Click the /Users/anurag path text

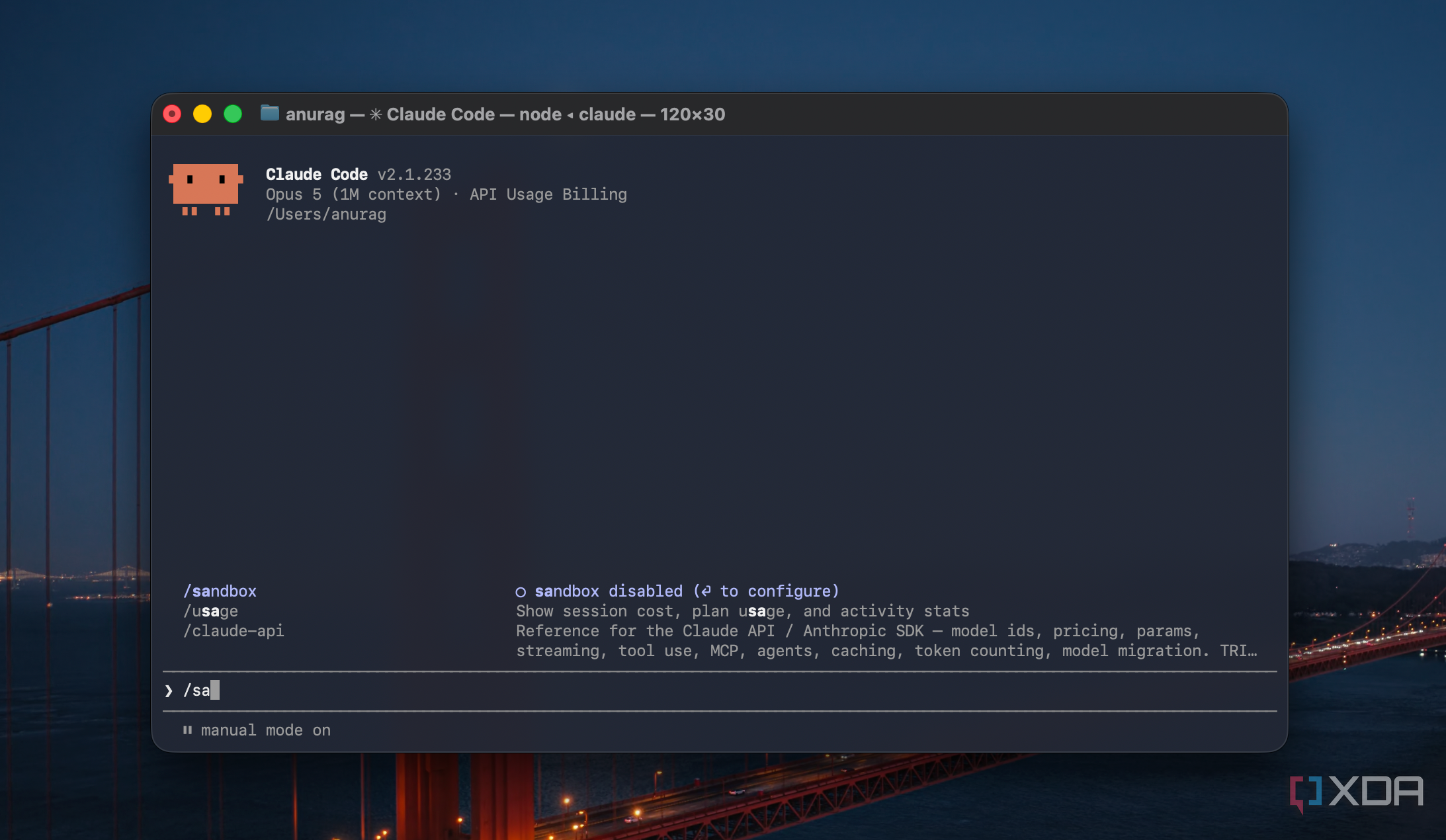pos(326,214)
